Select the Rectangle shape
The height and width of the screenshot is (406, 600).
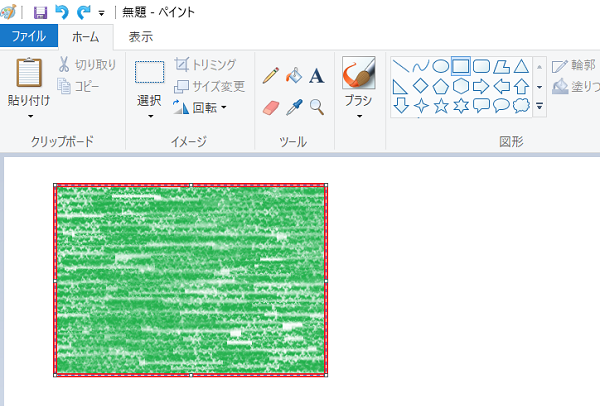(461, 66)
